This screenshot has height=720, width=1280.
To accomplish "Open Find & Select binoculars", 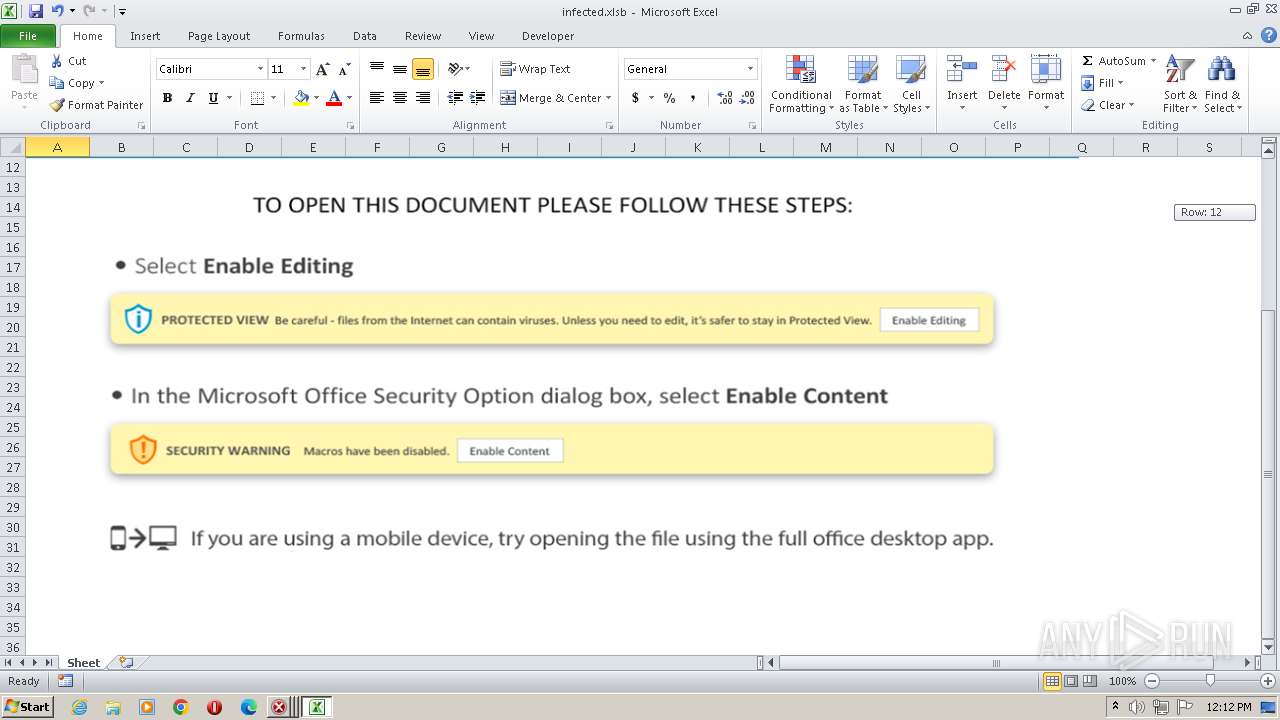I will [1222, 84].
